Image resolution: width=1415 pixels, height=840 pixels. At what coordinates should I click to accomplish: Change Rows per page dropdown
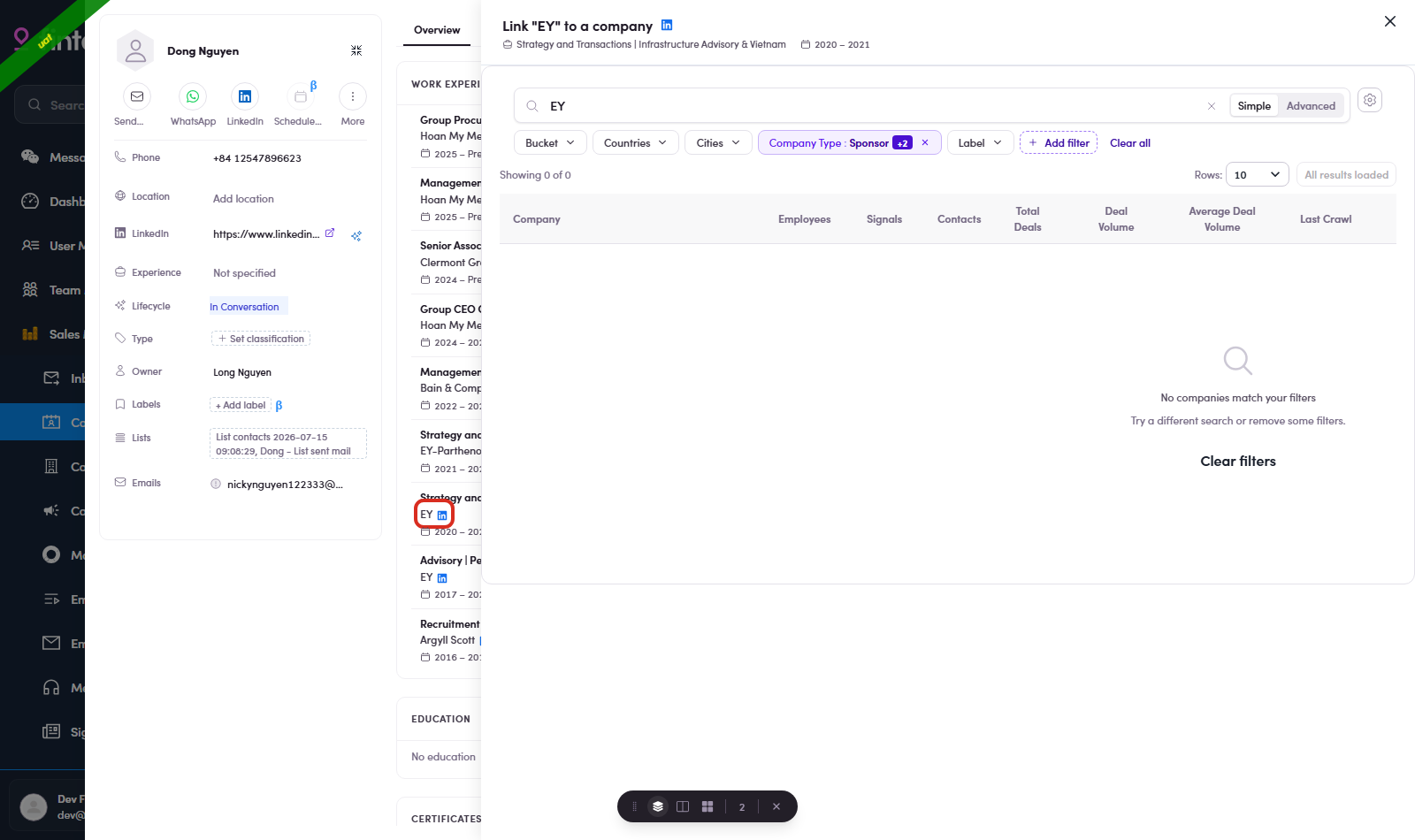pos(1258,175)
